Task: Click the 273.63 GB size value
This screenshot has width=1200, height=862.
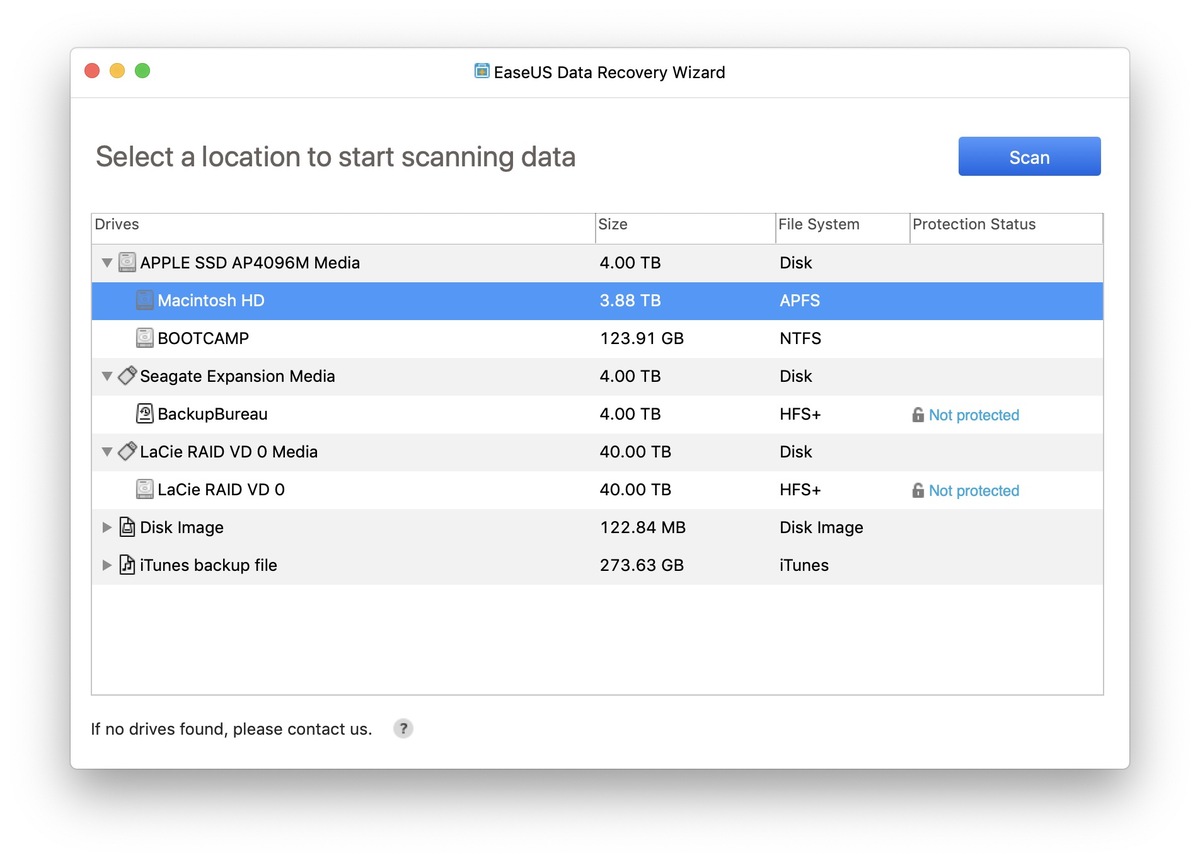Action: (641, 565)
